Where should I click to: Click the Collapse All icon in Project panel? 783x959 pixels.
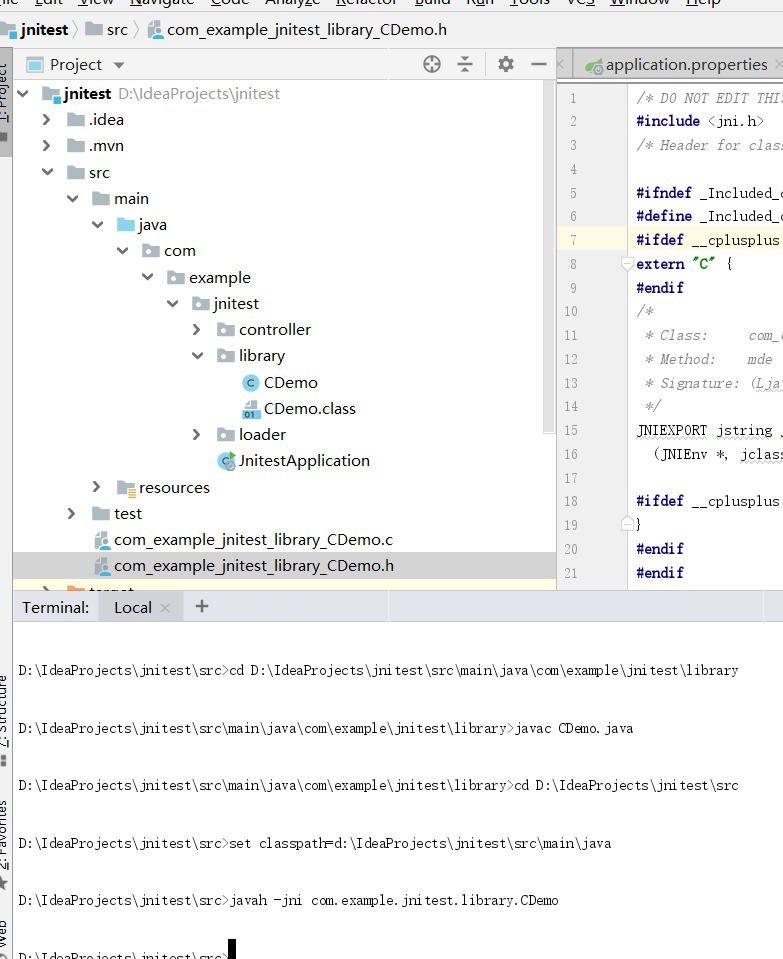pos(465,64)
